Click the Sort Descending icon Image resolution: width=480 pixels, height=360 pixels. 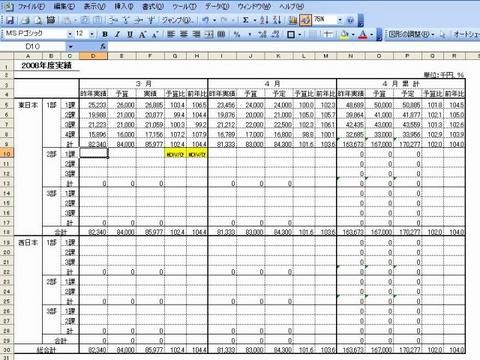click(x=277, y=20)
